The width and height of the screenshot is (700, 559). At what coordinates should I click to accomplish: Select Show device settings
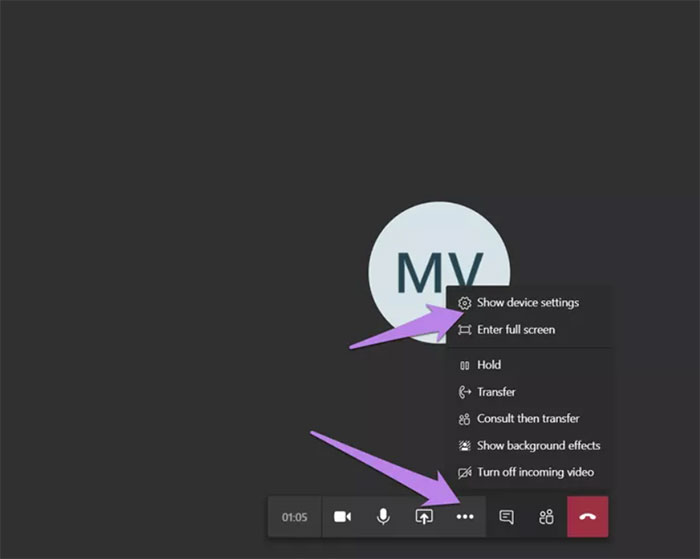(528, 303)
